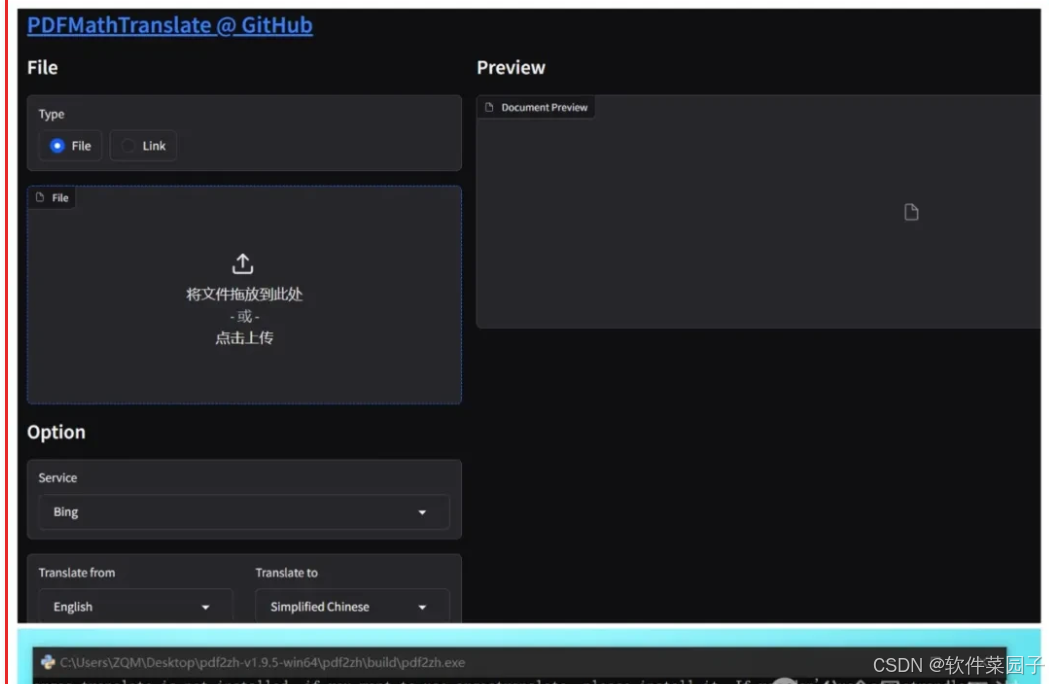
Task: Click the arrow of the Simplified Chinese dropdown
Action: point(422,607)
